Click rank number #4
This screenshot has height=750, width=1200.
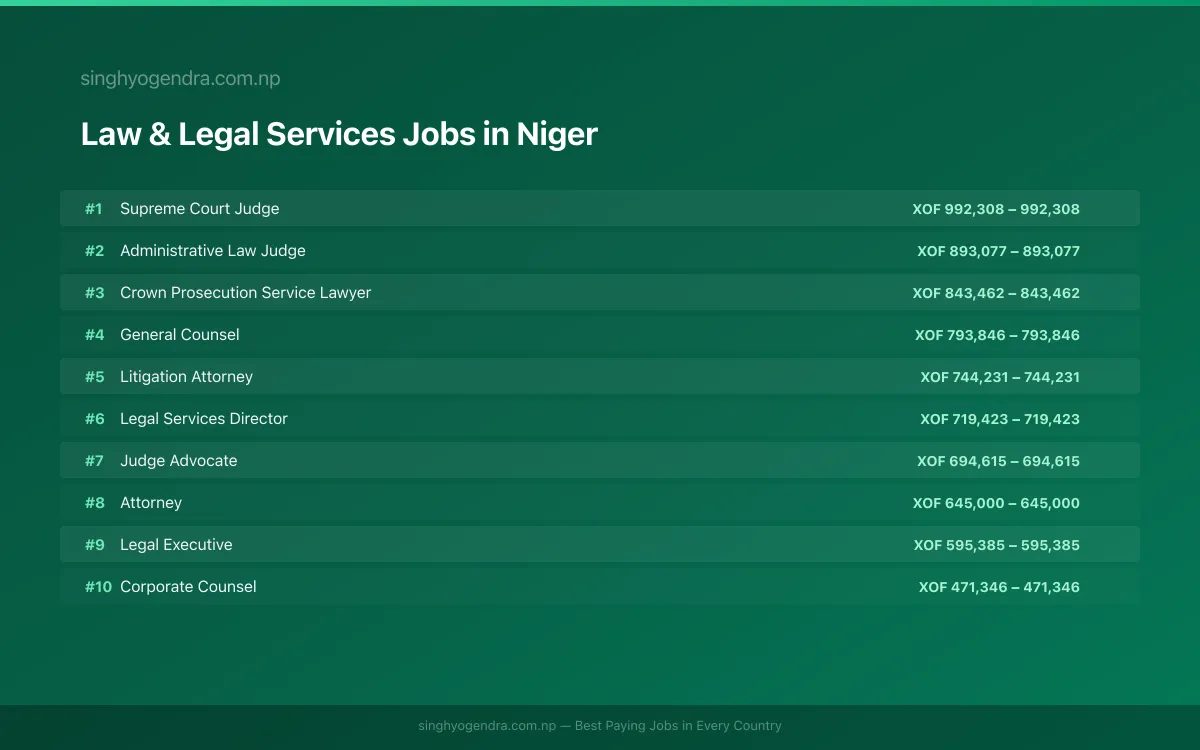(94, 335)
